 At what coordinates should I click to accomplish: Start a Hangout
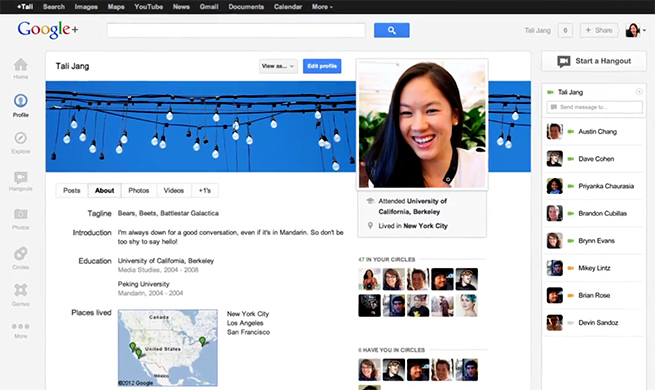(594, 61)
